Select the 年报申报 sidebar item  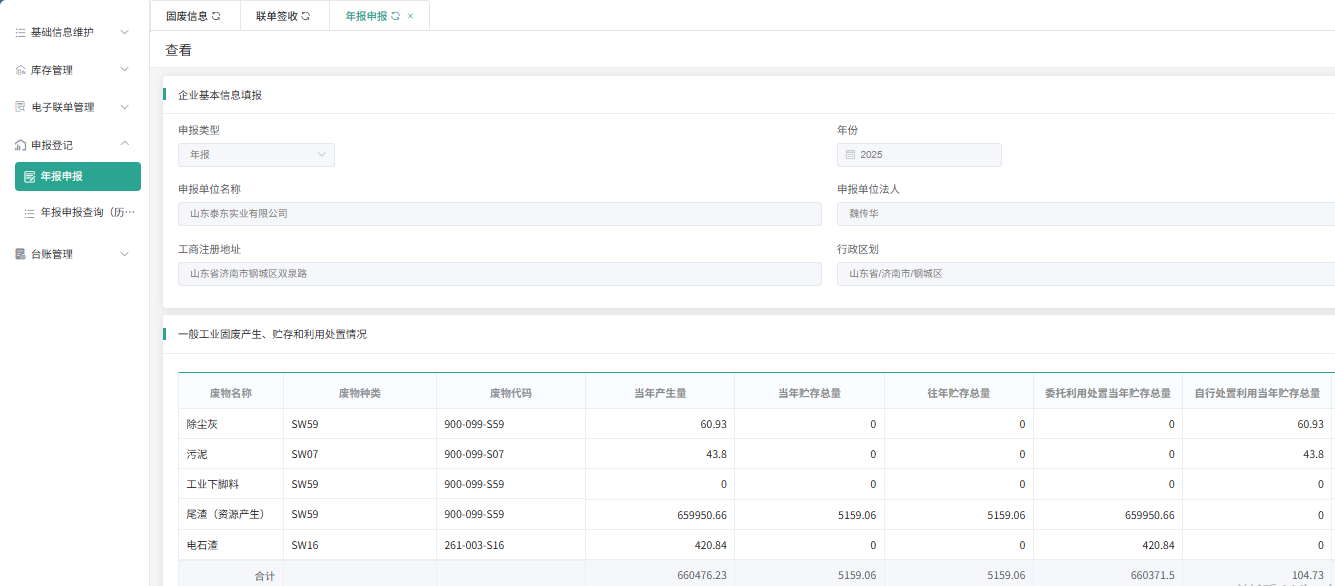(x=78, y=177)
